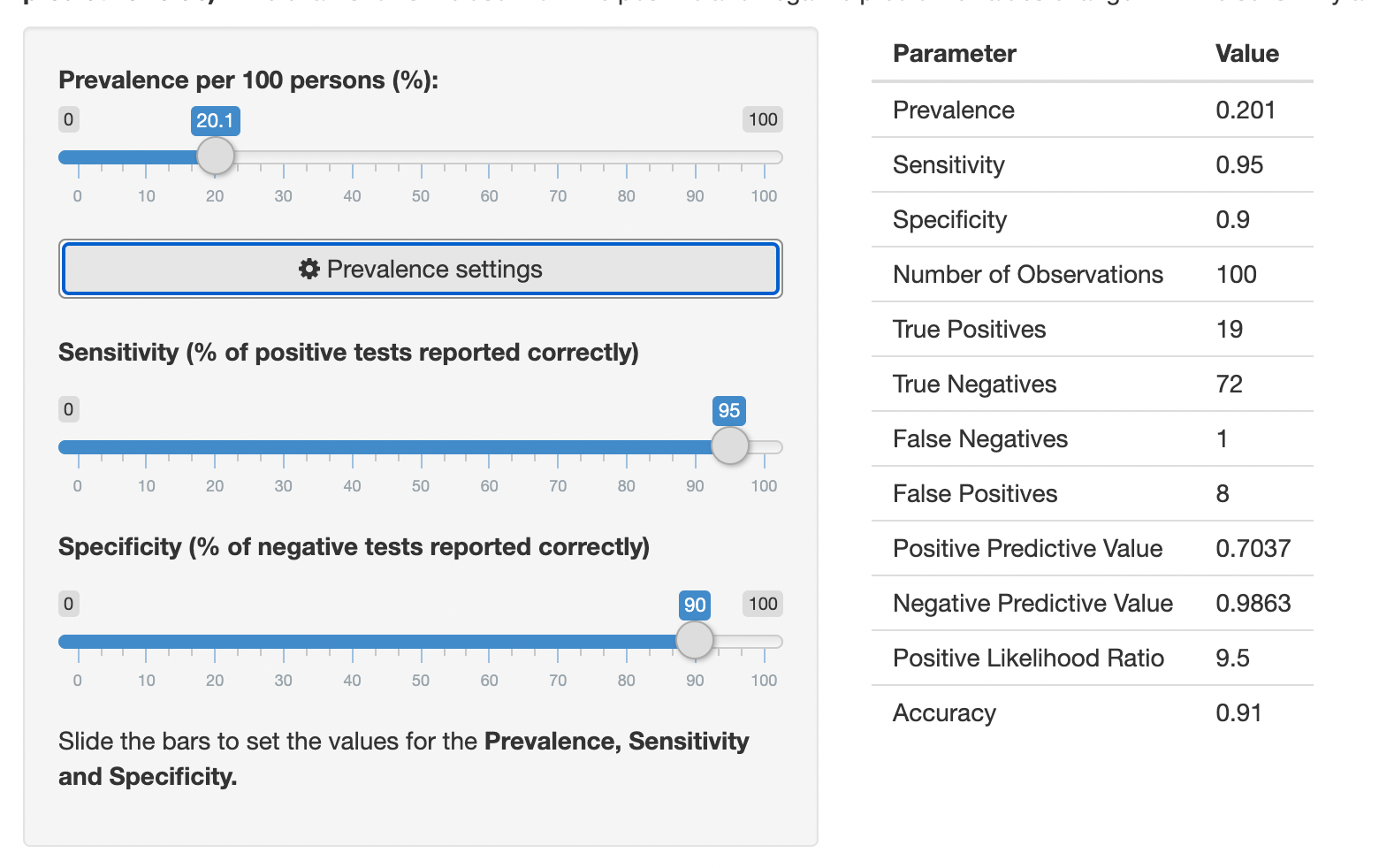This screenshot has height=868, width=1379.
Task: Open the Prevalence settings button
Action: [421, 269]
